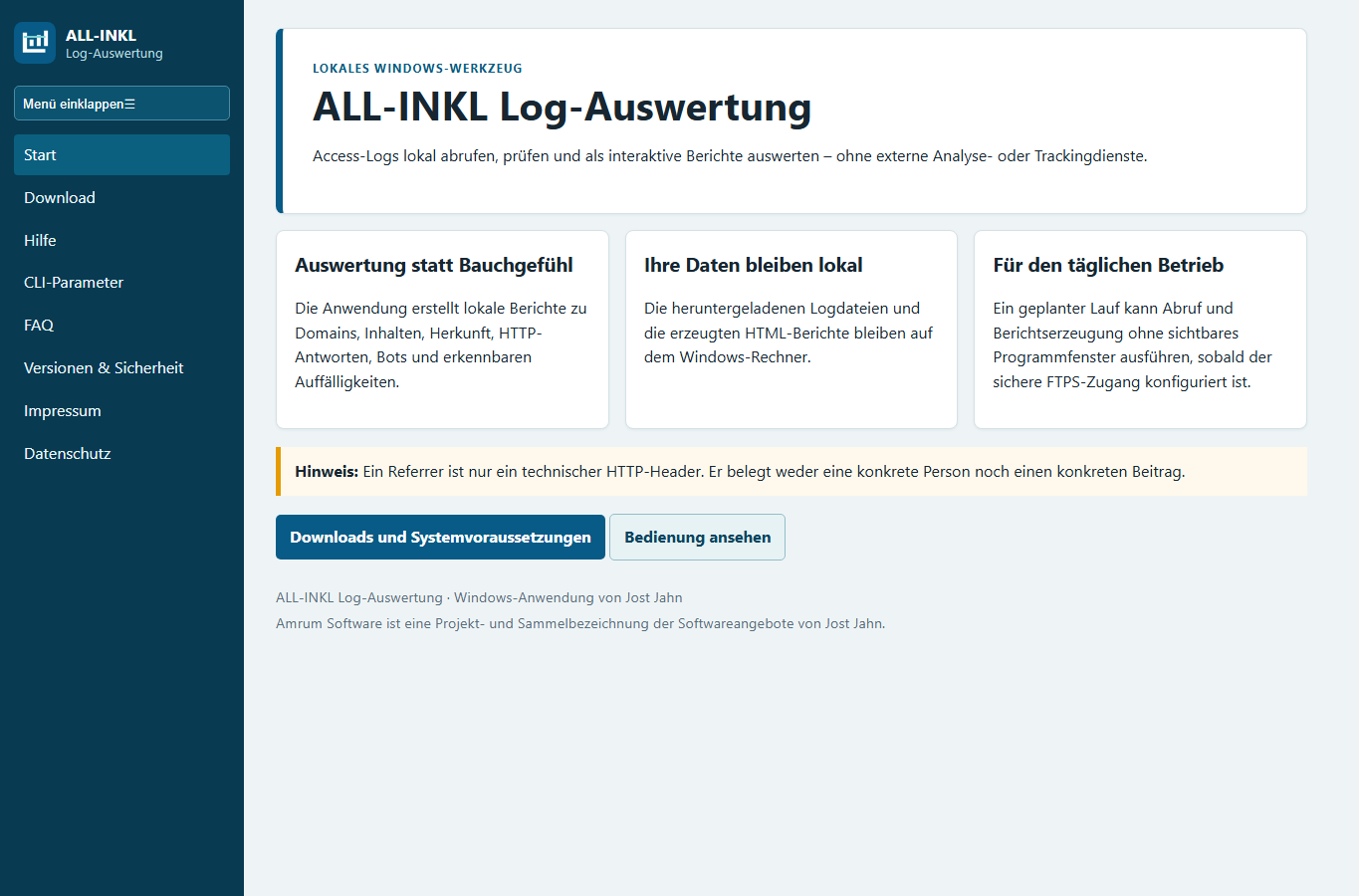The height and width of the screenshot is (896, 1359).
Task: Open the Datenschutz page
Action: (x=121, y=454)
